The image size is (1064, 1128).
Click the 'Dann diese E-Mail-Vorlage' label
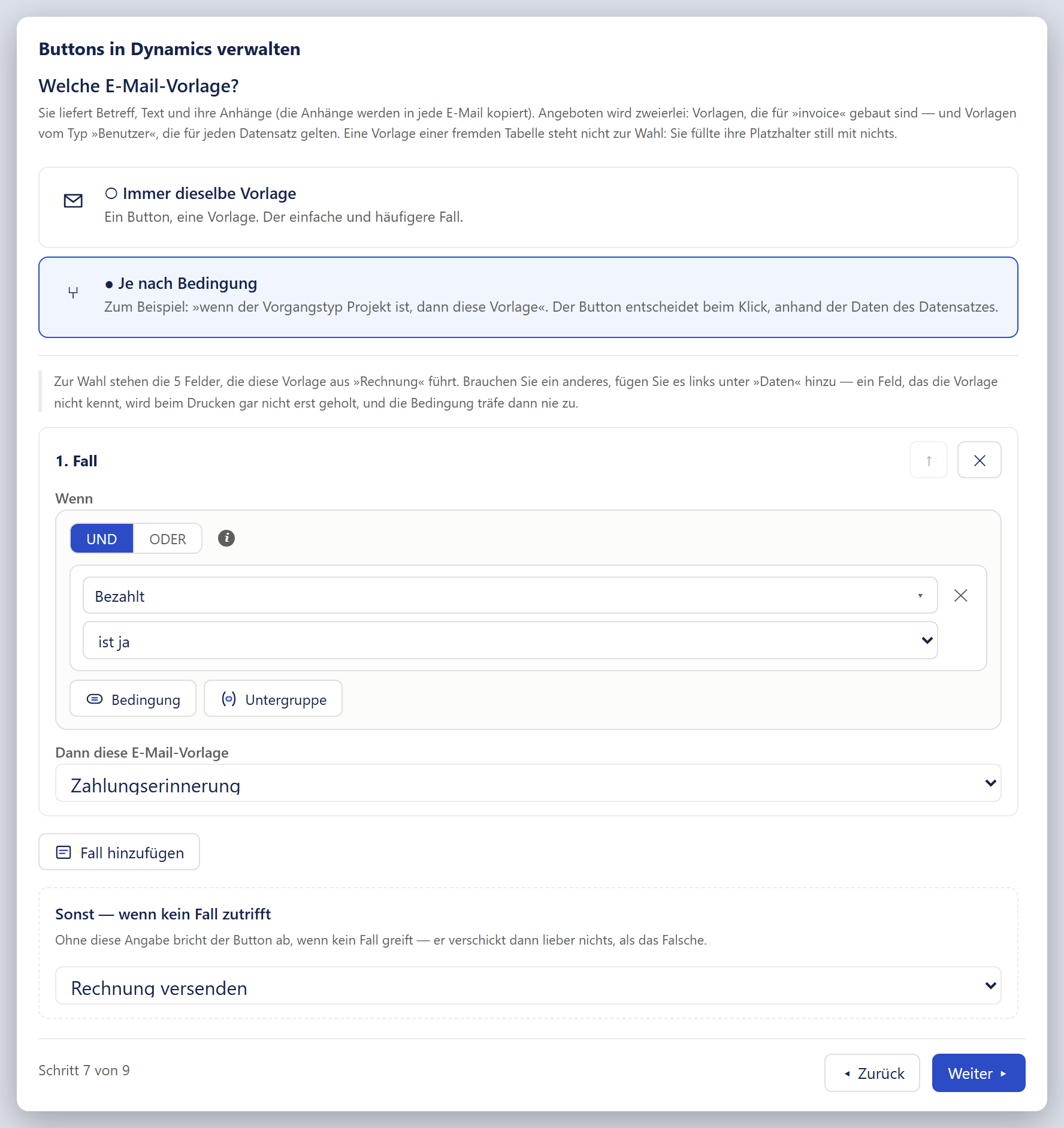pyautogui.click(x=142, y=753)
